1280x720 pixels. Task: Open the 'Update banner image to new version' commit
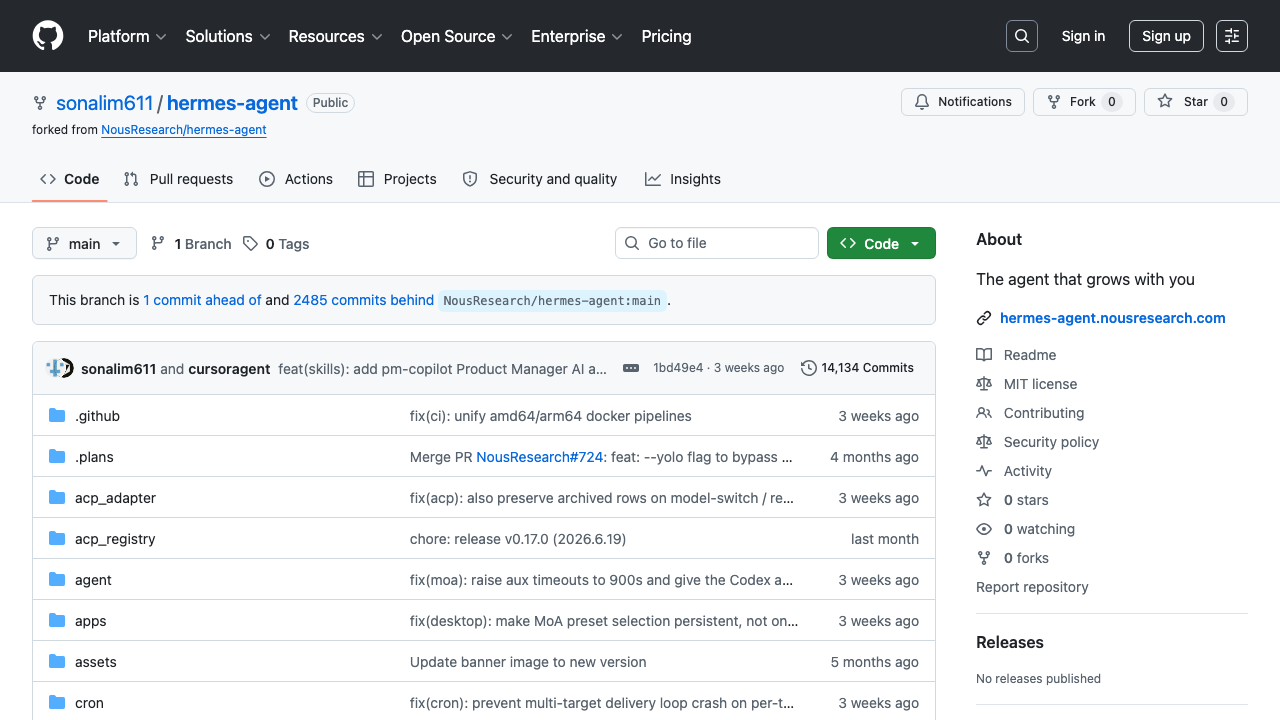pyautogui.click(x=528, y=662)
